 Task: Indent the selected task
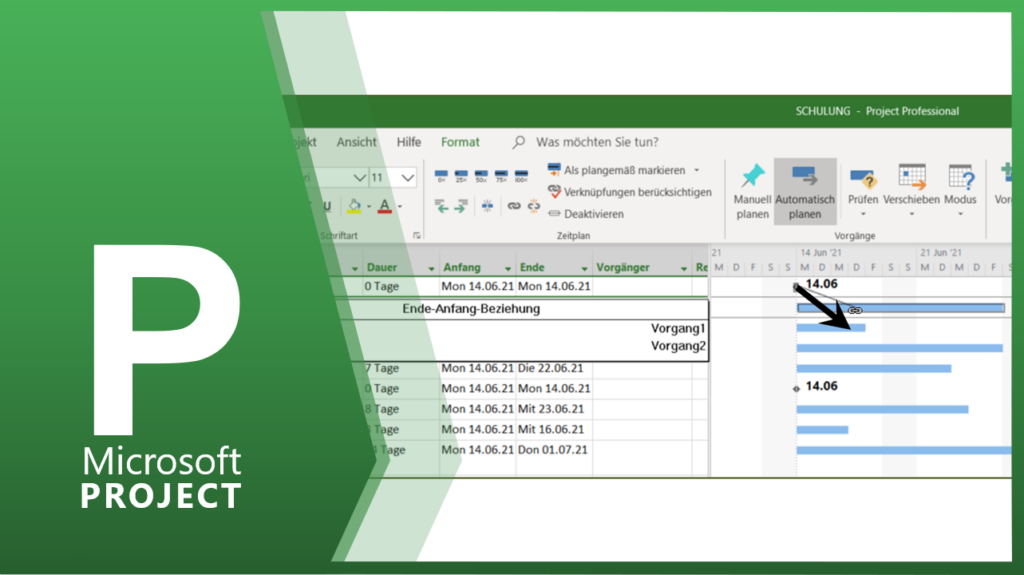(x=461, y=206)
